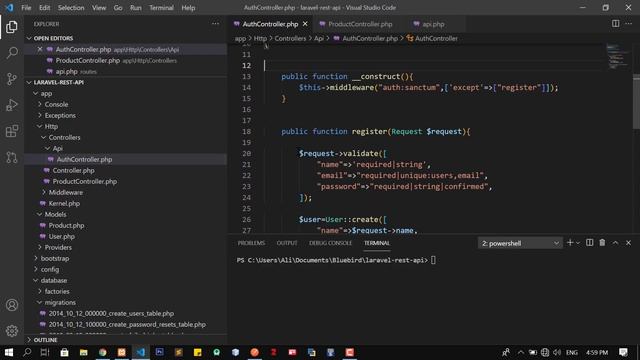This screenshot has width=640, height=360.
Task: Close the AuthController.php tab
Action: (x=305, y=24)
